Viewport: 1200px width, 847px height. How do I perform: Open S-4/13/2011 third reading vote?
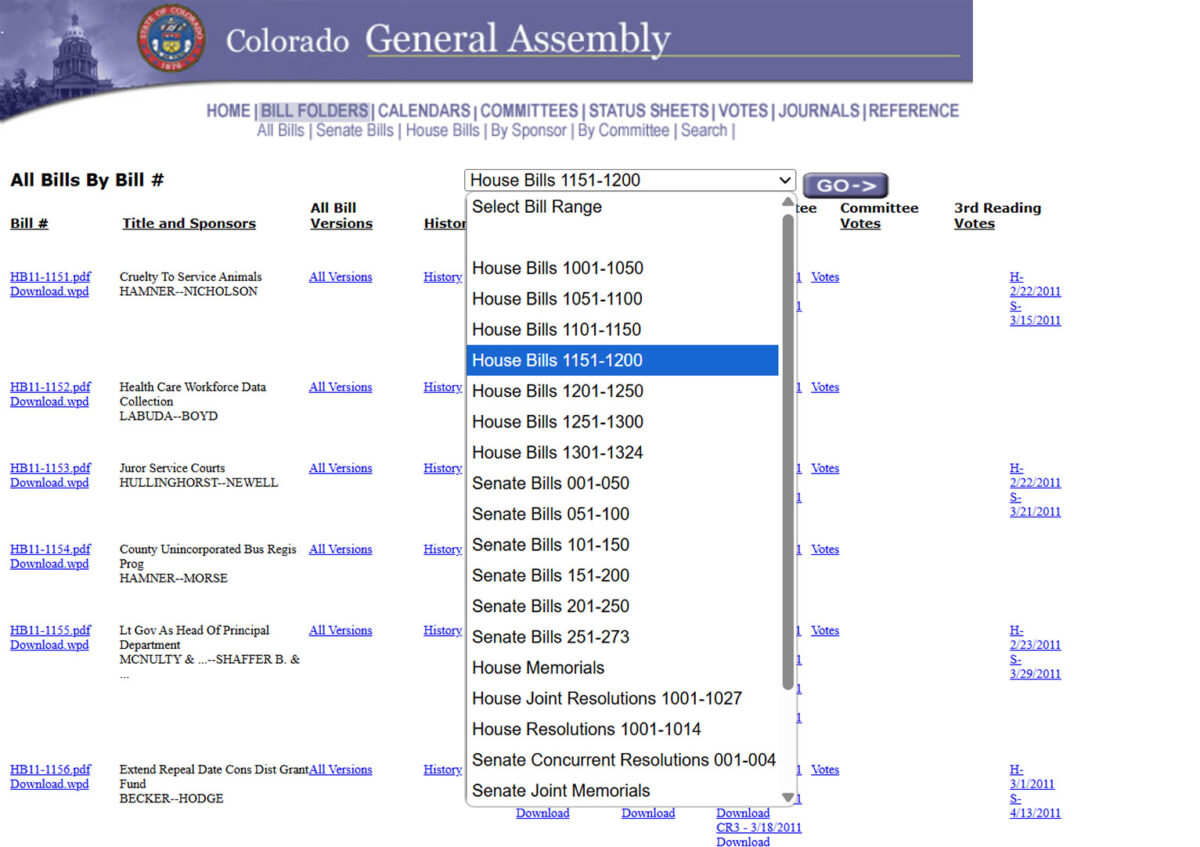pos(1035,806)
